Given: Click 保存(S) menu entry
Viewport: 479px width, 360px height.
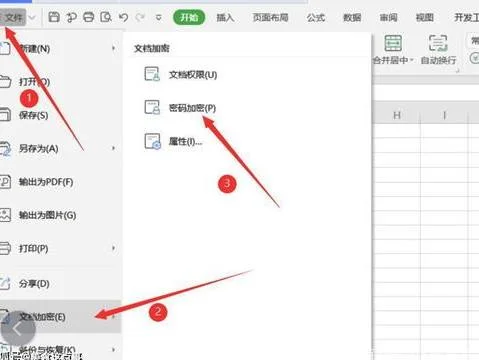Looking at the screenshot, I should pyautogui.click(x=60, y=115).
